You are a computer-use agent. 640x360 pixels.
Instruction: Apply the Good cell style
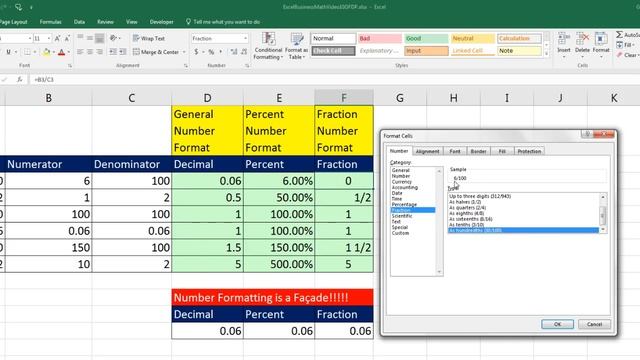coord(426,38)
